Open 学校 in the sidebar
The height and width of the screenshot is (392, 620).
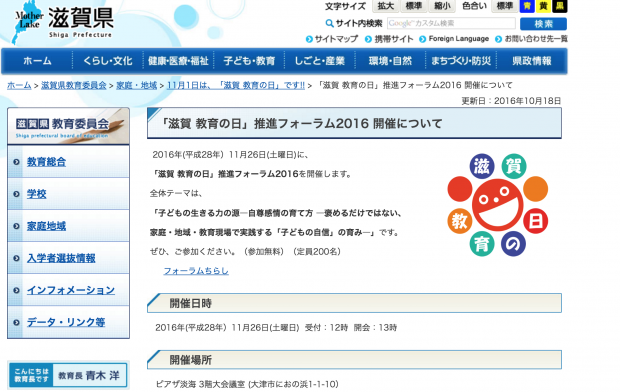[x=36, y=194]
